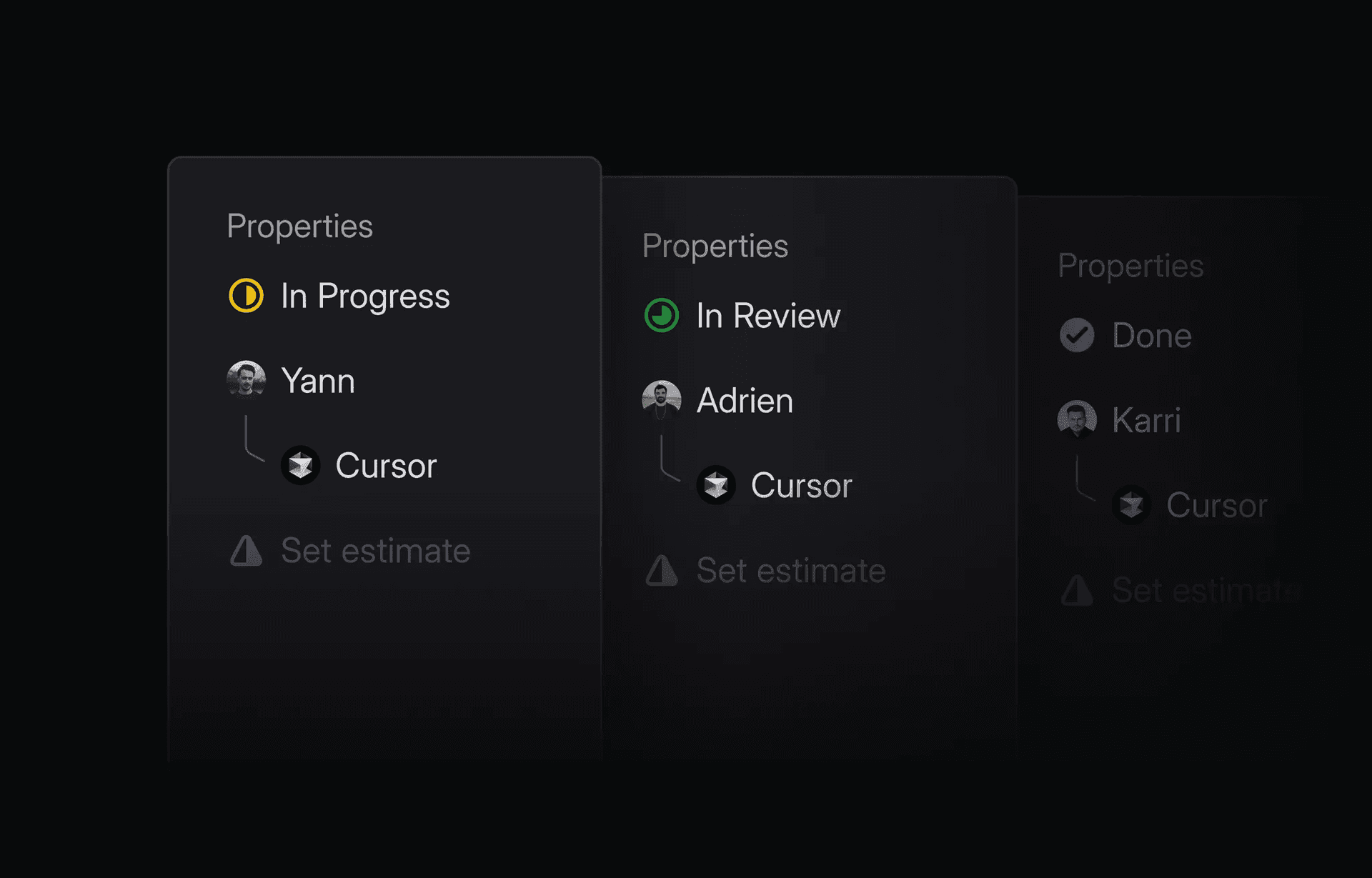This screenshot has width=1372, height=878.
Task: Click the Cursor label under Adrien
Action: pyautogui.click(x=801, y=485)
